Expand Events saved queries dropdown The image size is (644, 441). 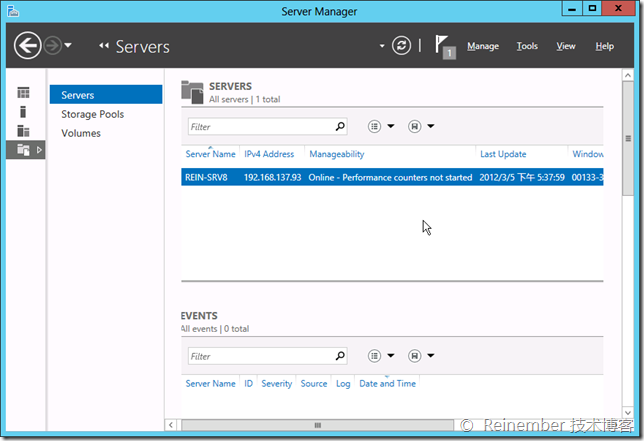(421, 356)
